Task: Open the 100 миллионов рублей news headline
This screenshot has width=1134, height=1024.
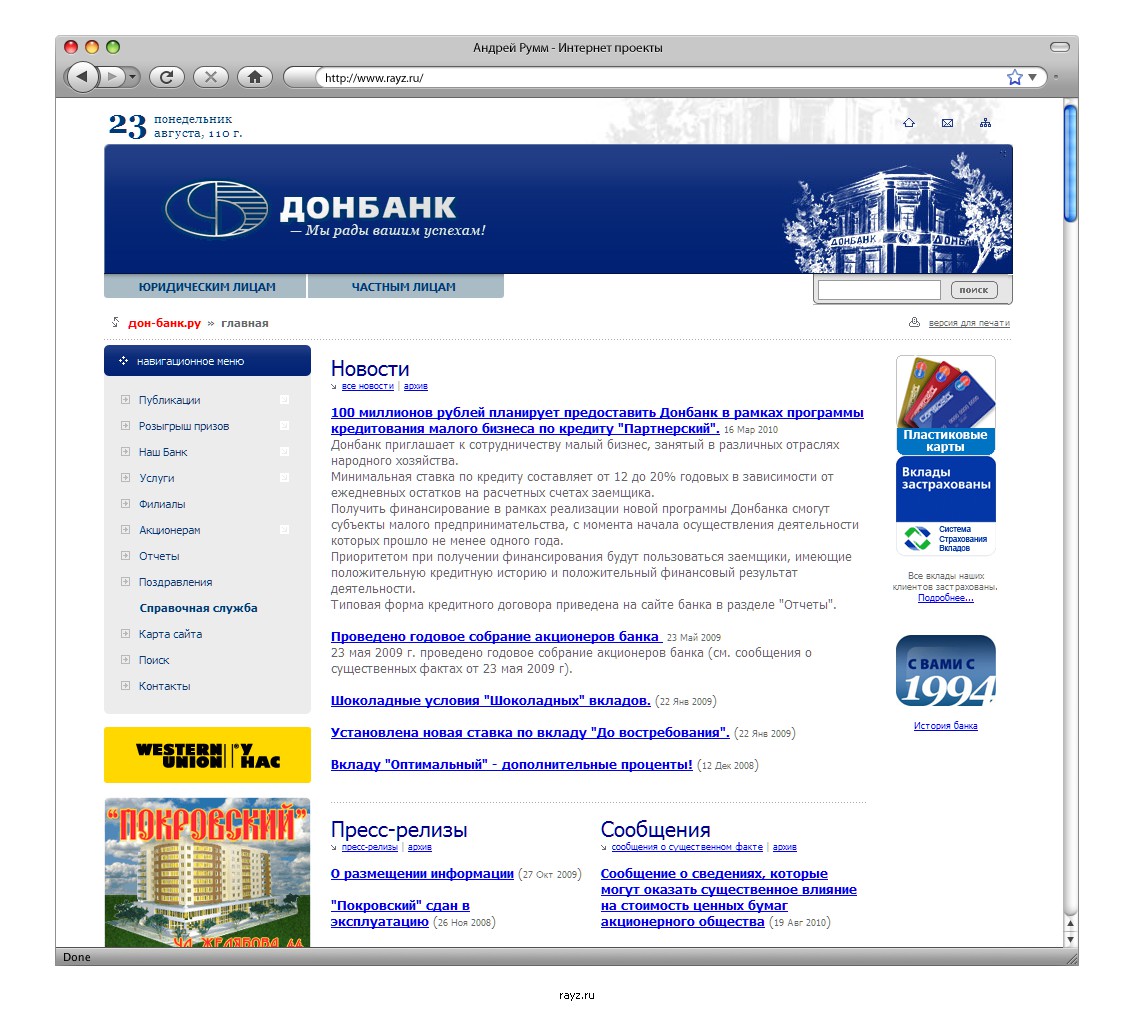Action: [x=597, y=420]
